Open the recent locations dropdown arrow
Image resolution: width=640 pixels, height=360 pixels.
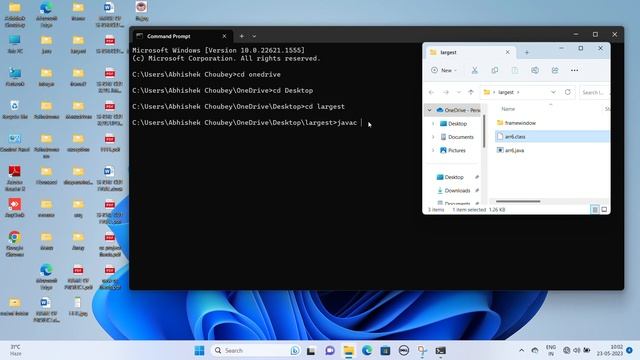coord(458,92)
